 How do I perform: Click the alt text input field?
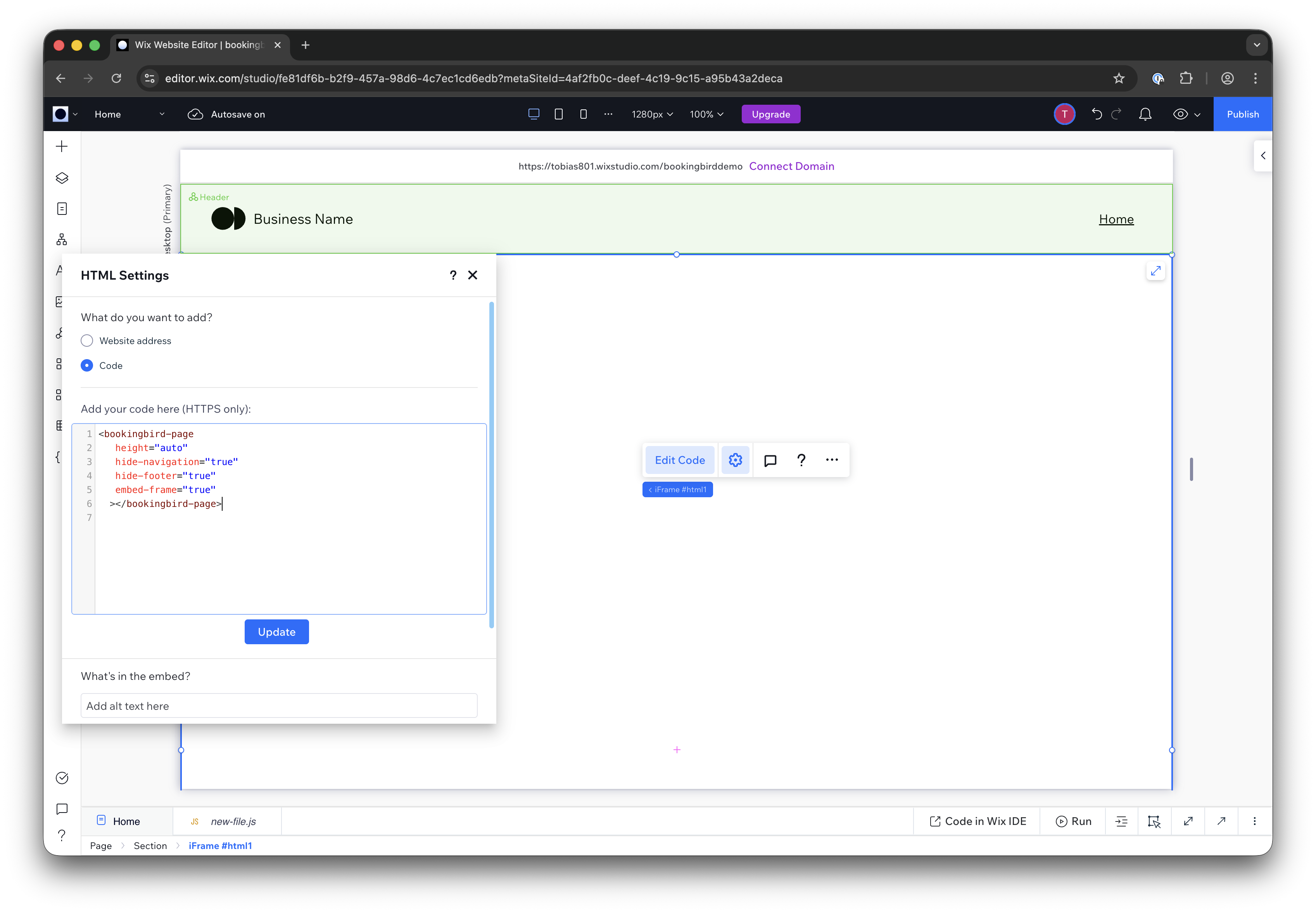click(x=278, y=706)
